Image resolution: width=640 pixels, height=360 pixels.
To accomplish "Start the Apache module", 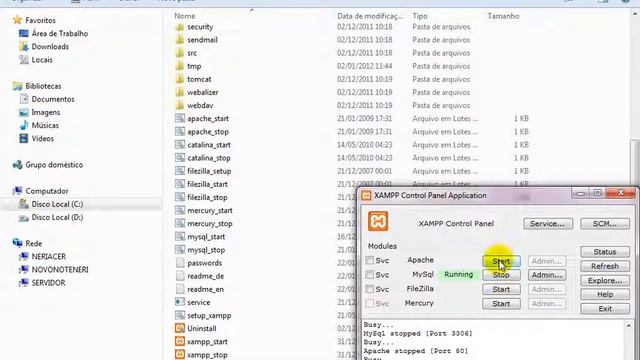I will [501, 261].
